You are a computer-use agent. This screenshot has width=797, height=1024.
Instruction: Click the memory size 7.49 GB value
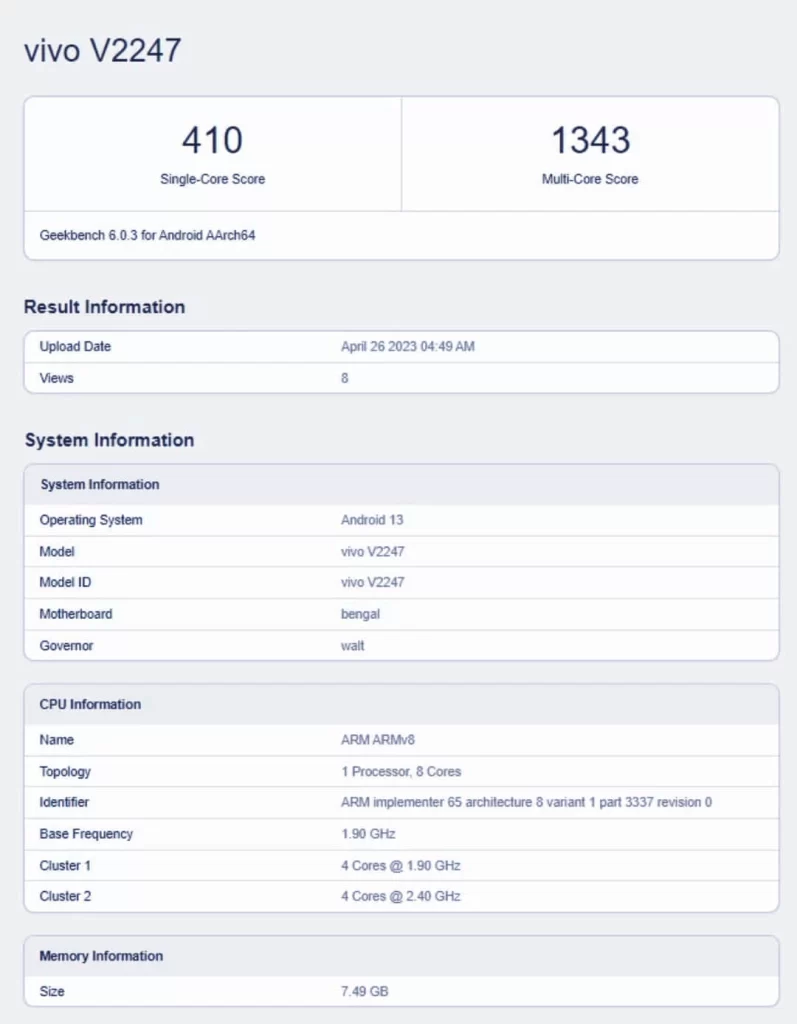[x=365, y=991]
